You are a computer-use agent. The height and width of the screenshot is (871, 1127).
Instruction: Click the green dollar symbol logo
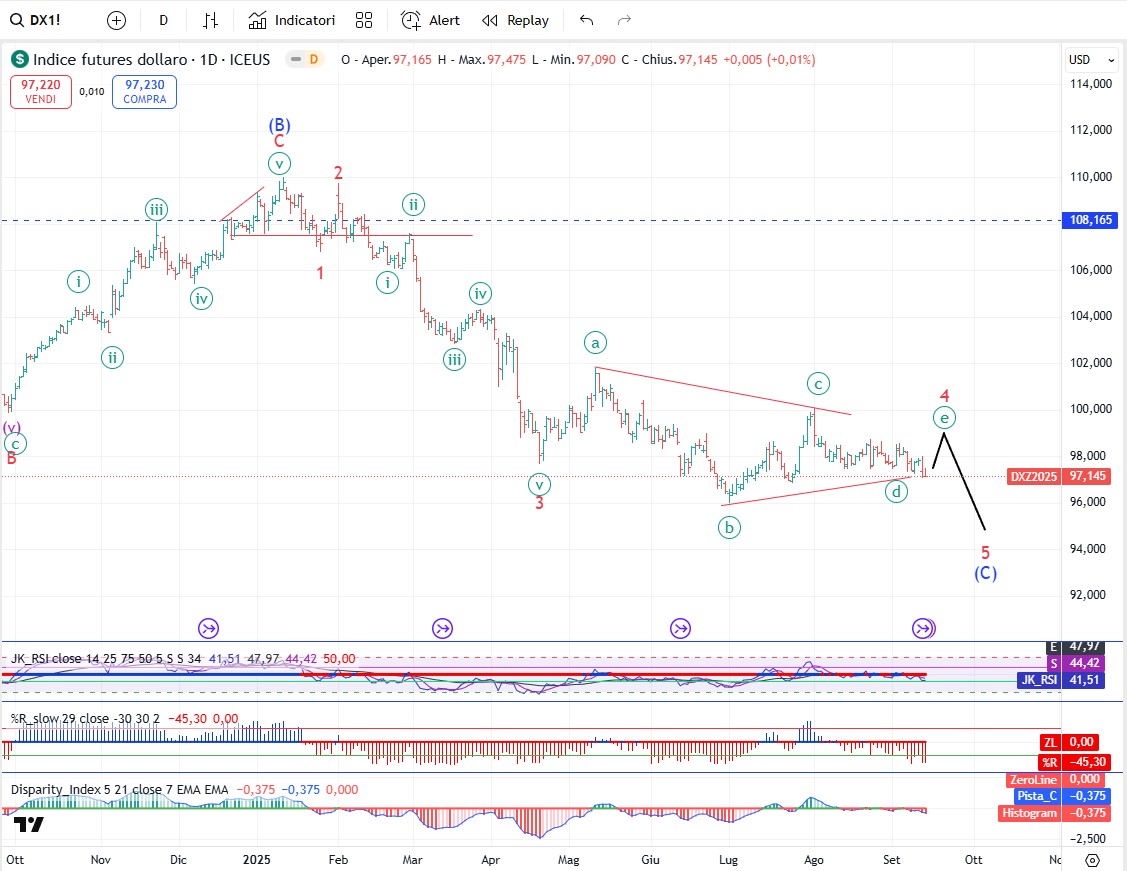(x=20, y=60)
